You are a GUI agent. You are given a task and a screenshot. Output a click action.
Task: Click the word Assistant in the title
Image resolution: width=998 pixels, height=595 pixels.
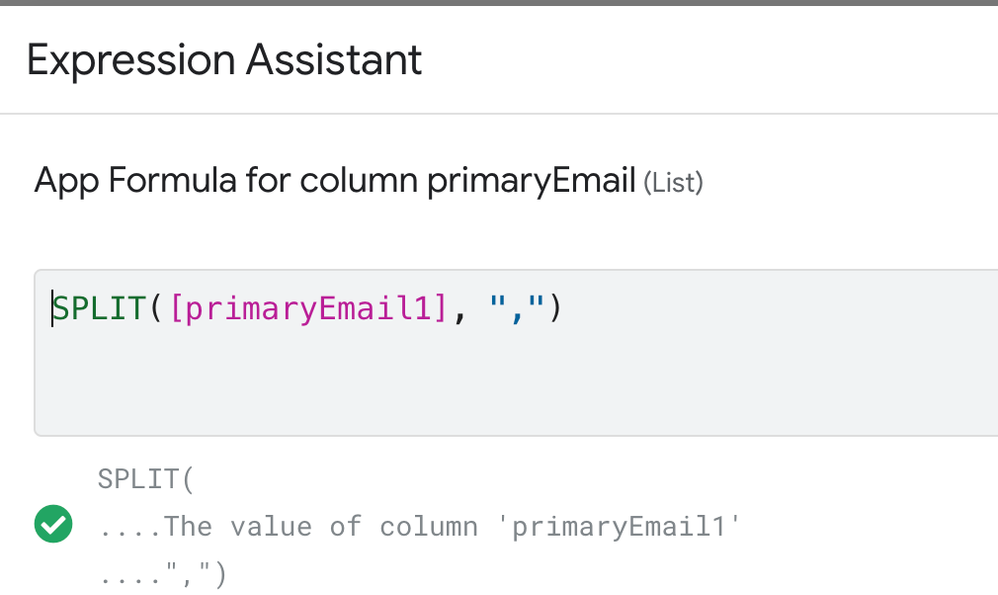pyautogui.click(x=334, y=60)
